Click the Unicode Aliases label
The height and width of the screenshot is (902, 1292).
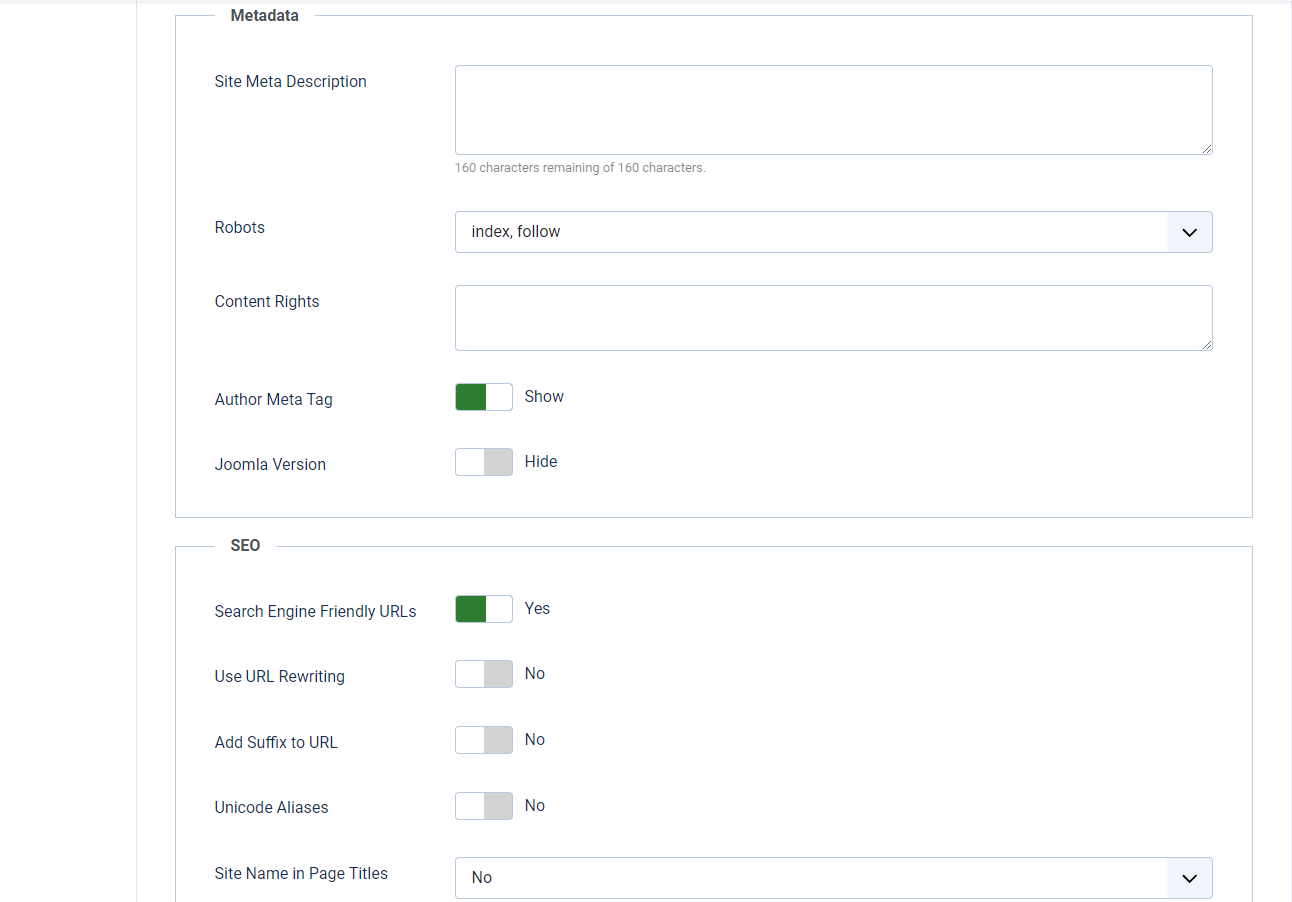pos(271,808)
